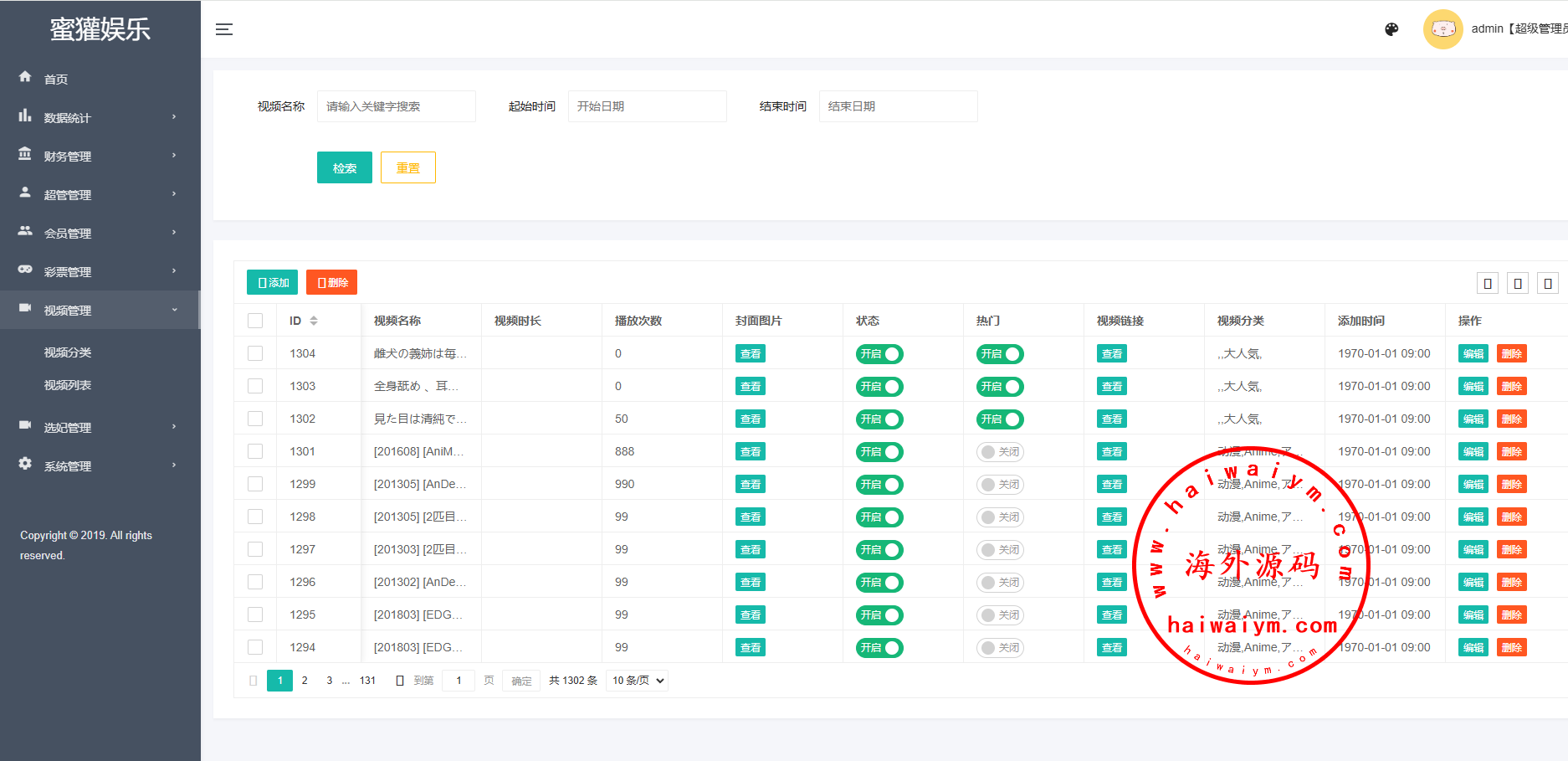Click the 开始日期 date input field

click(x=647, y=106)
